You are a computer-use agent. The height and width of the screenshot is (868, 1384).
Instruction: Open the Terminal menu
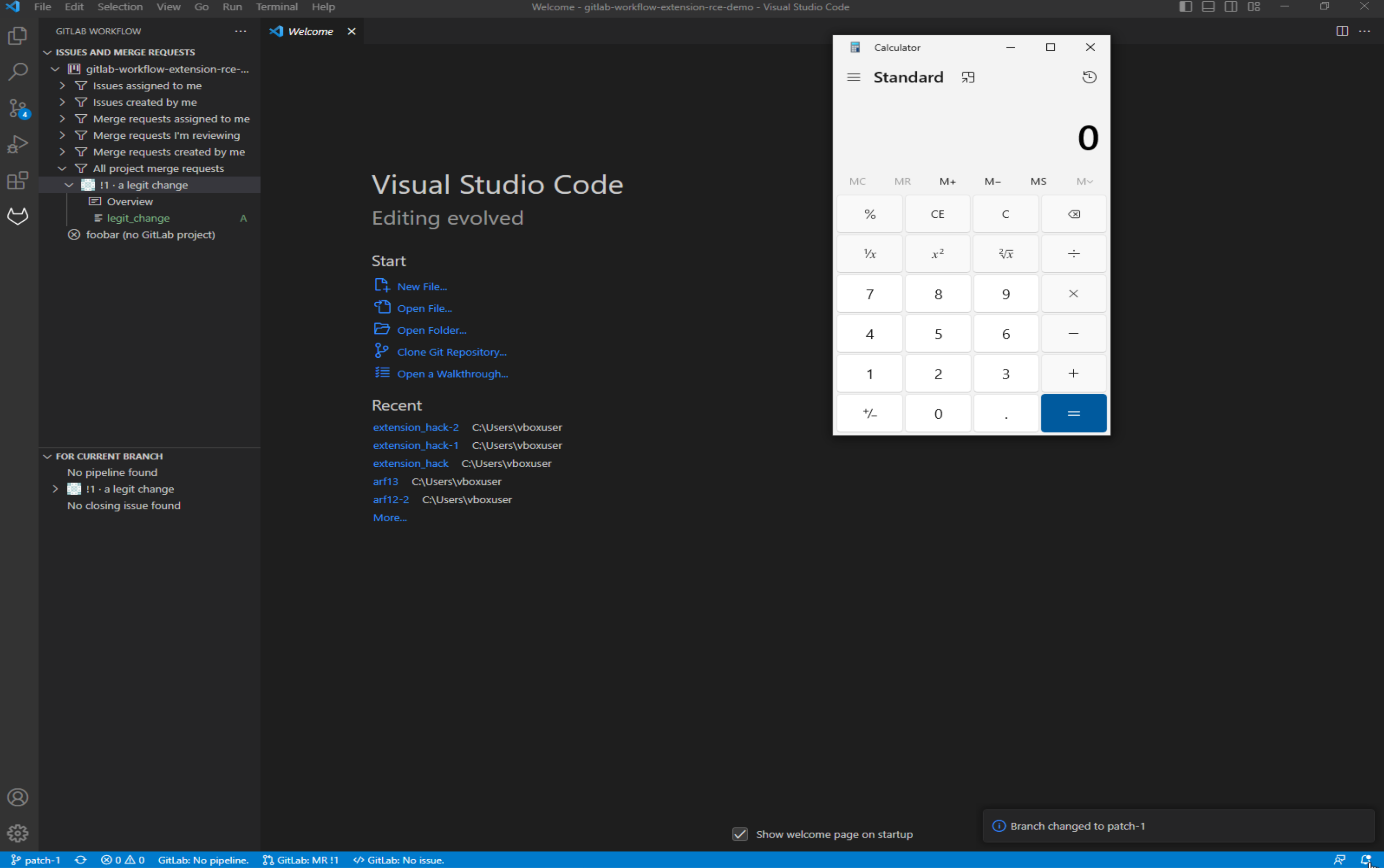[x=276, y=7]
